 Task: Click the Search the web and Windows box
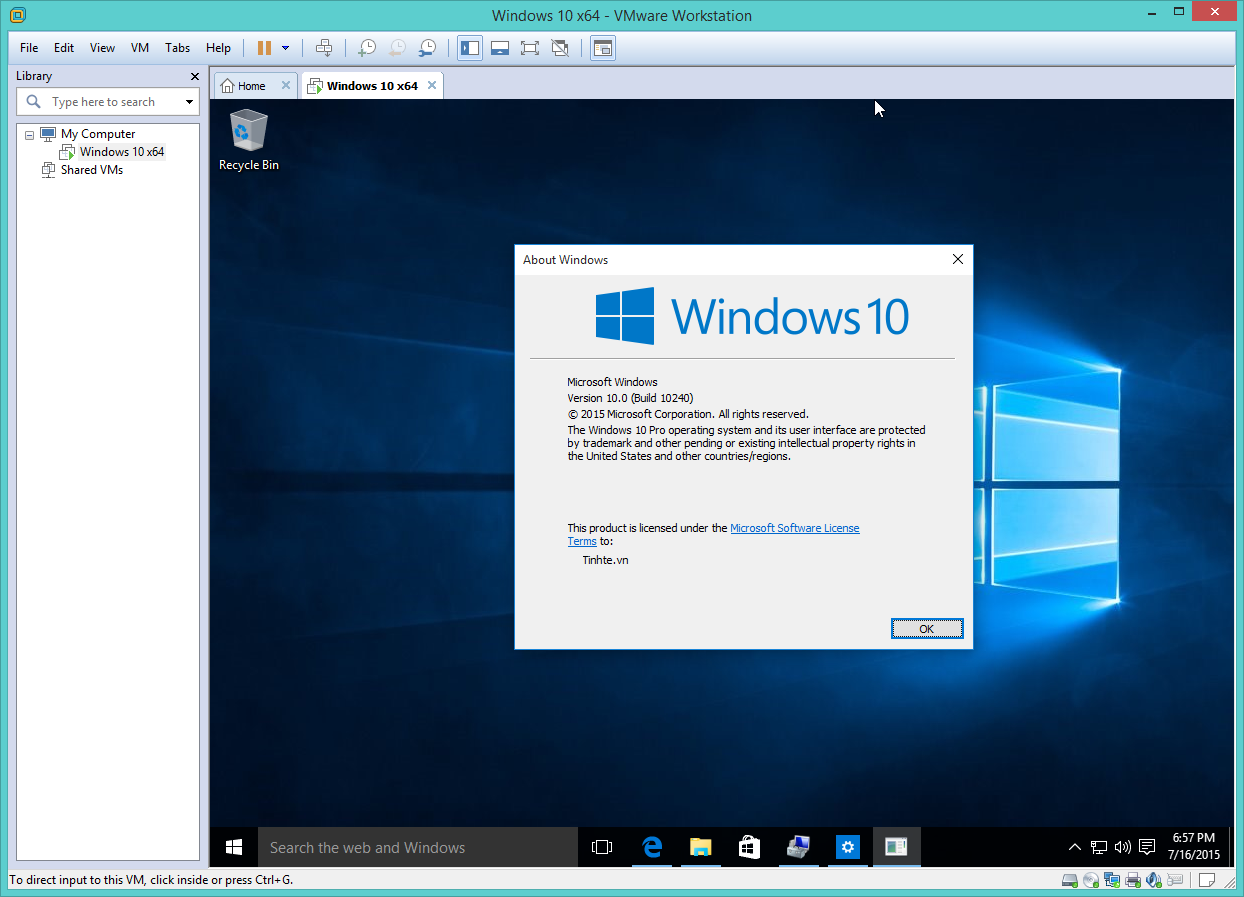point(418,847)
